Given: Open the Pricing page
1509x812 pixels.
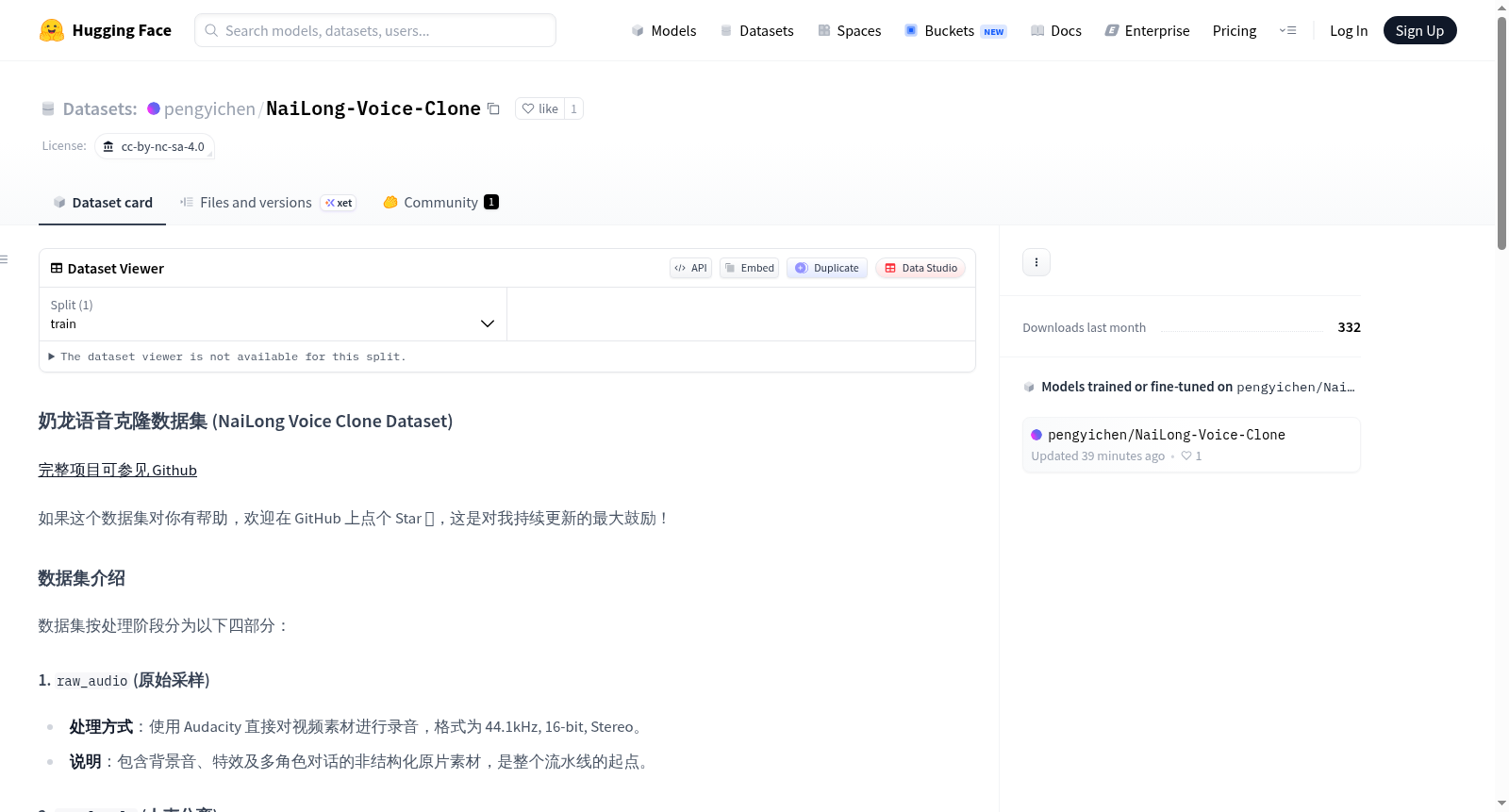Looking at the screenshot, I should click(1235, 31).
